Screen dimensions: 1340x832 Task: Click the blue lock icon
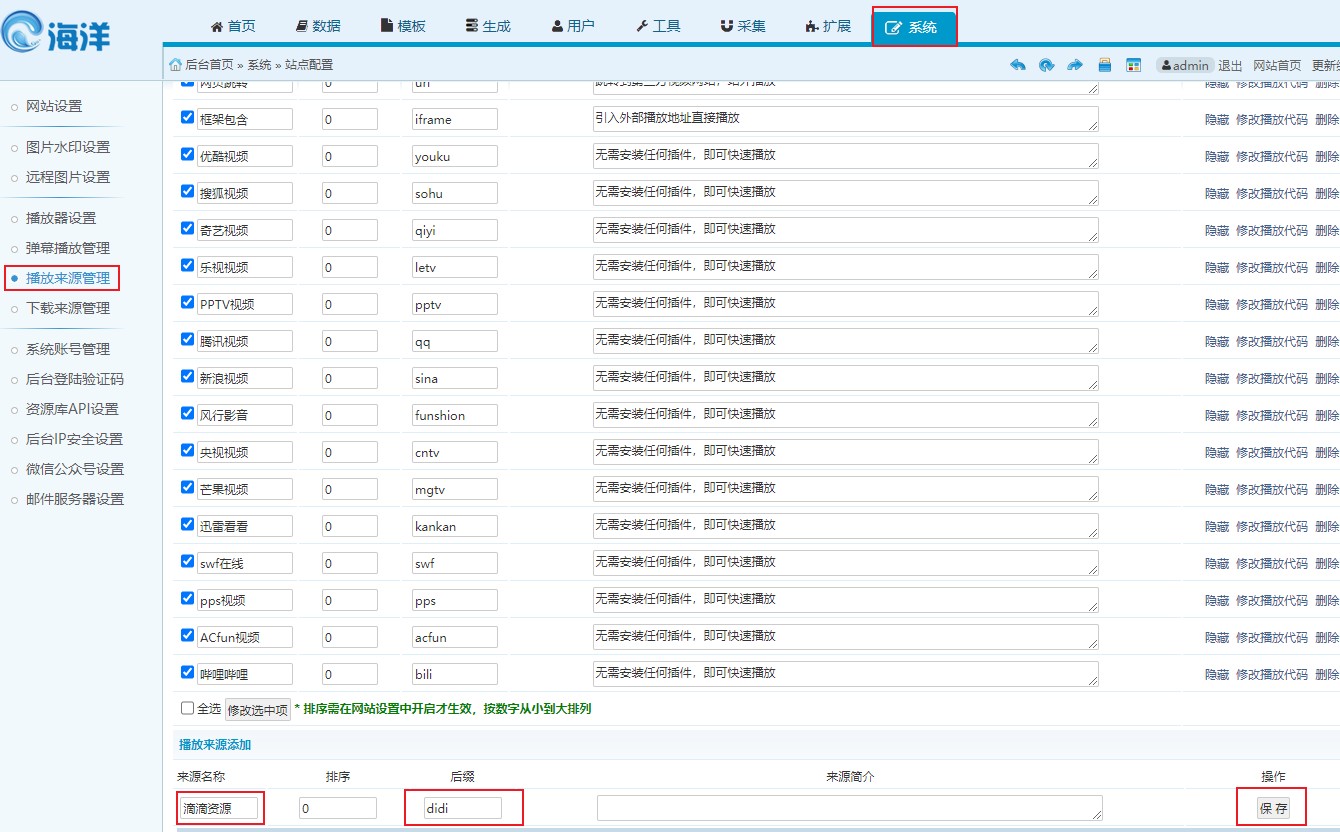point(1104,65)
